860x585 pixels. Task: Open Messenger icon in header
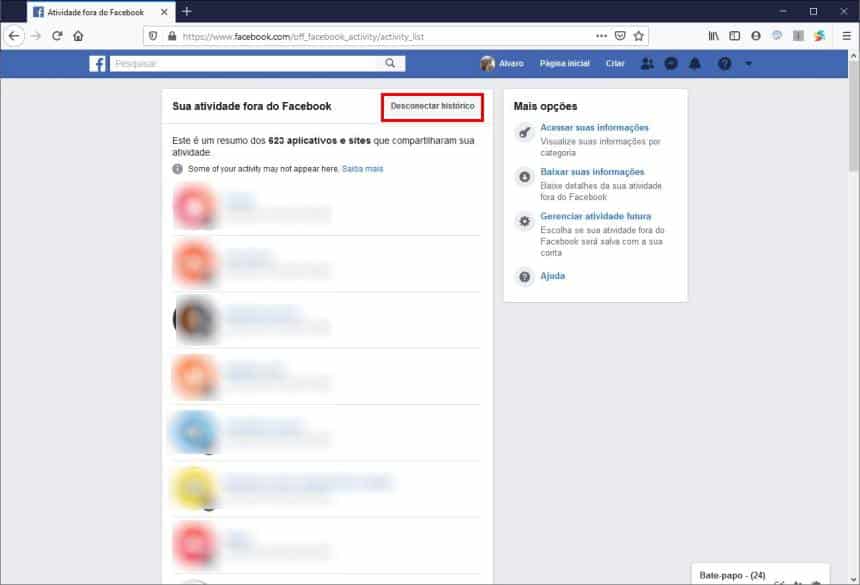click(671, 64)
